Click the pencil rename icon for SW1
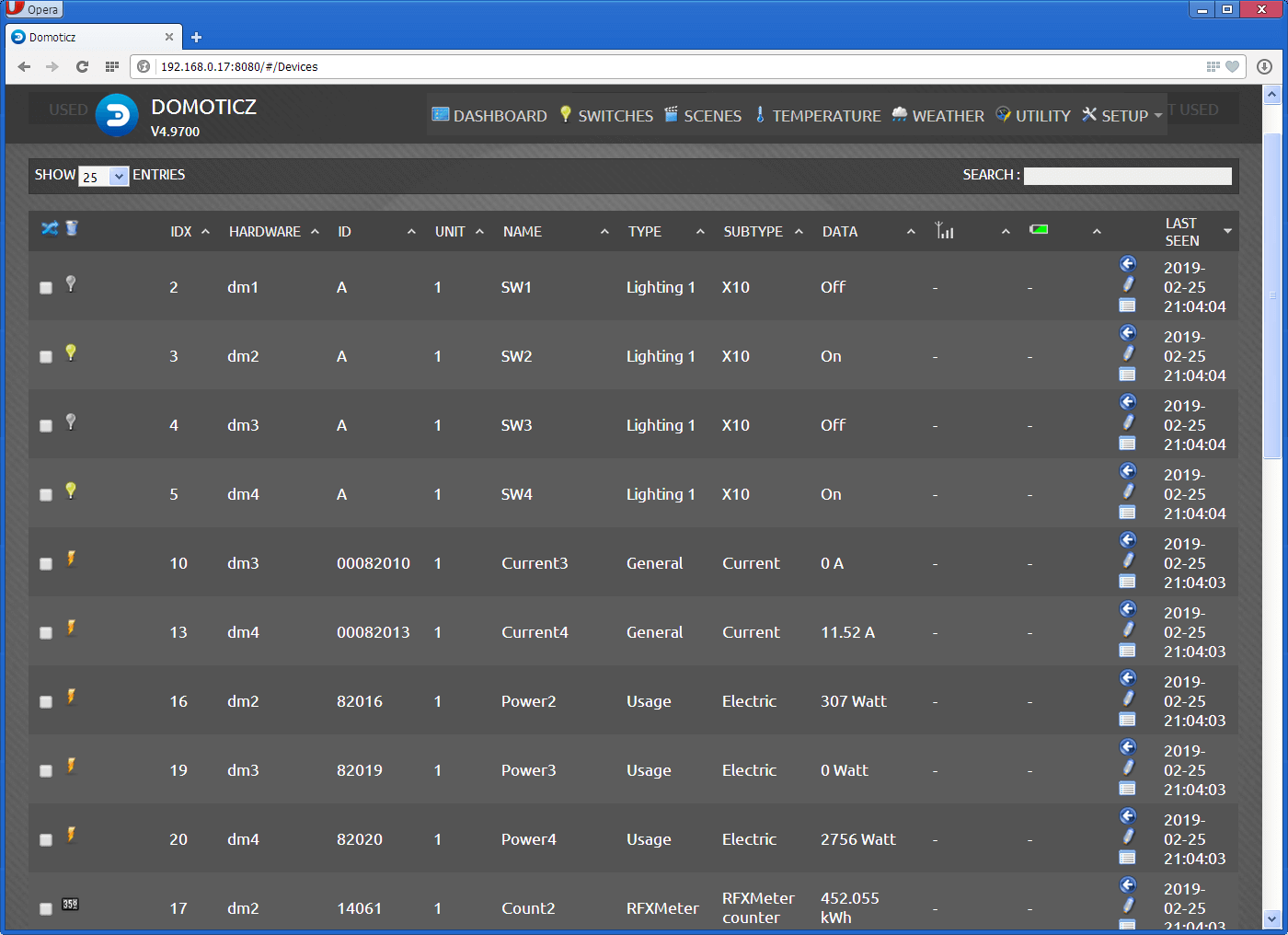This screenshot has width=1288, height=935. (1128, 284)
